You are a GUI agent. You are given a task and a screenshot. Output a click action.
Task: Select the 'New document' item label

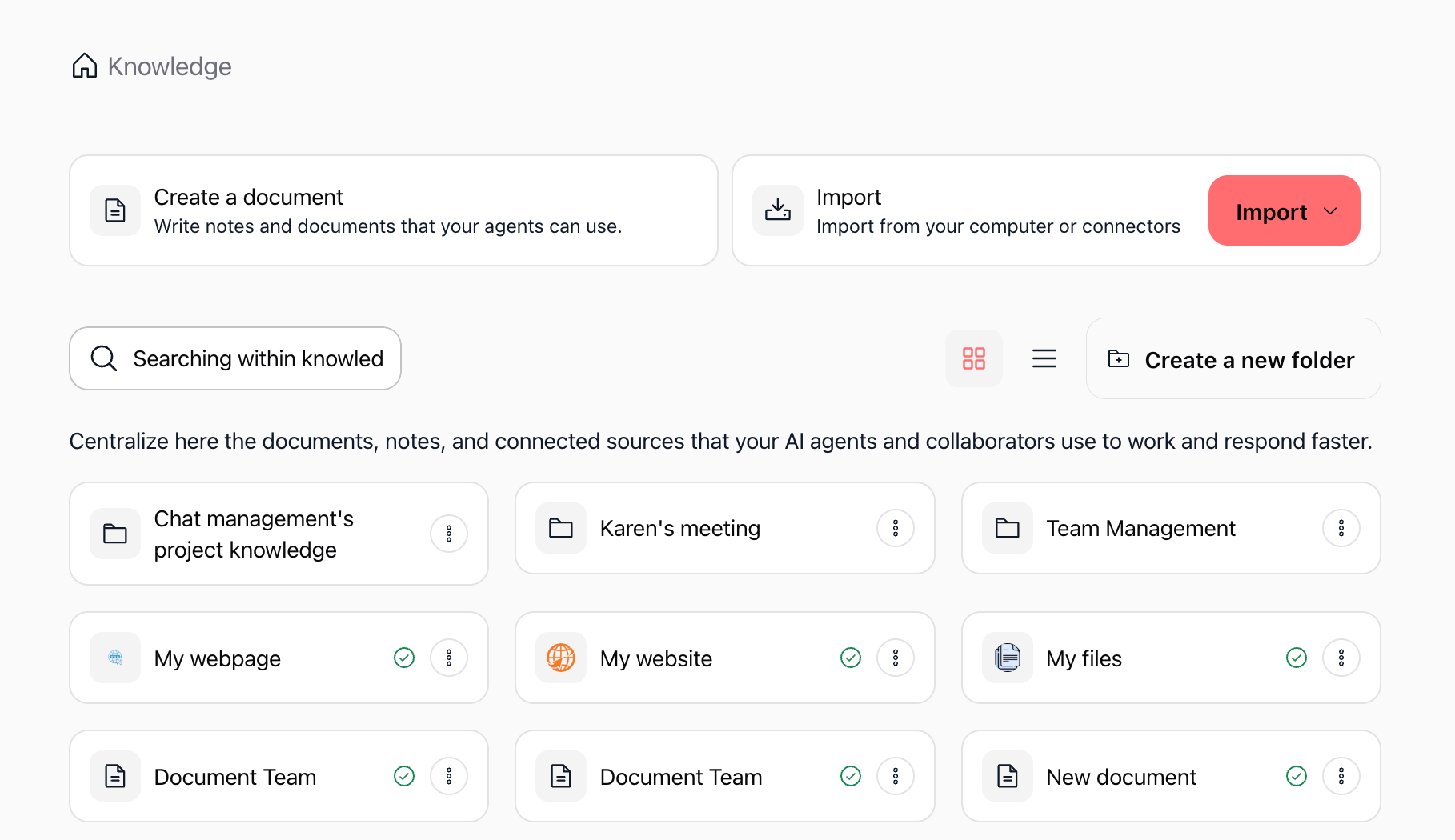[1121, 778]
